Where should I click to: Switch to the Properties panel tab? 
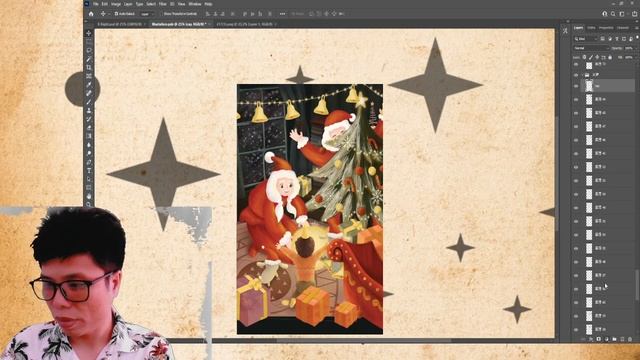tap(606, 28)
